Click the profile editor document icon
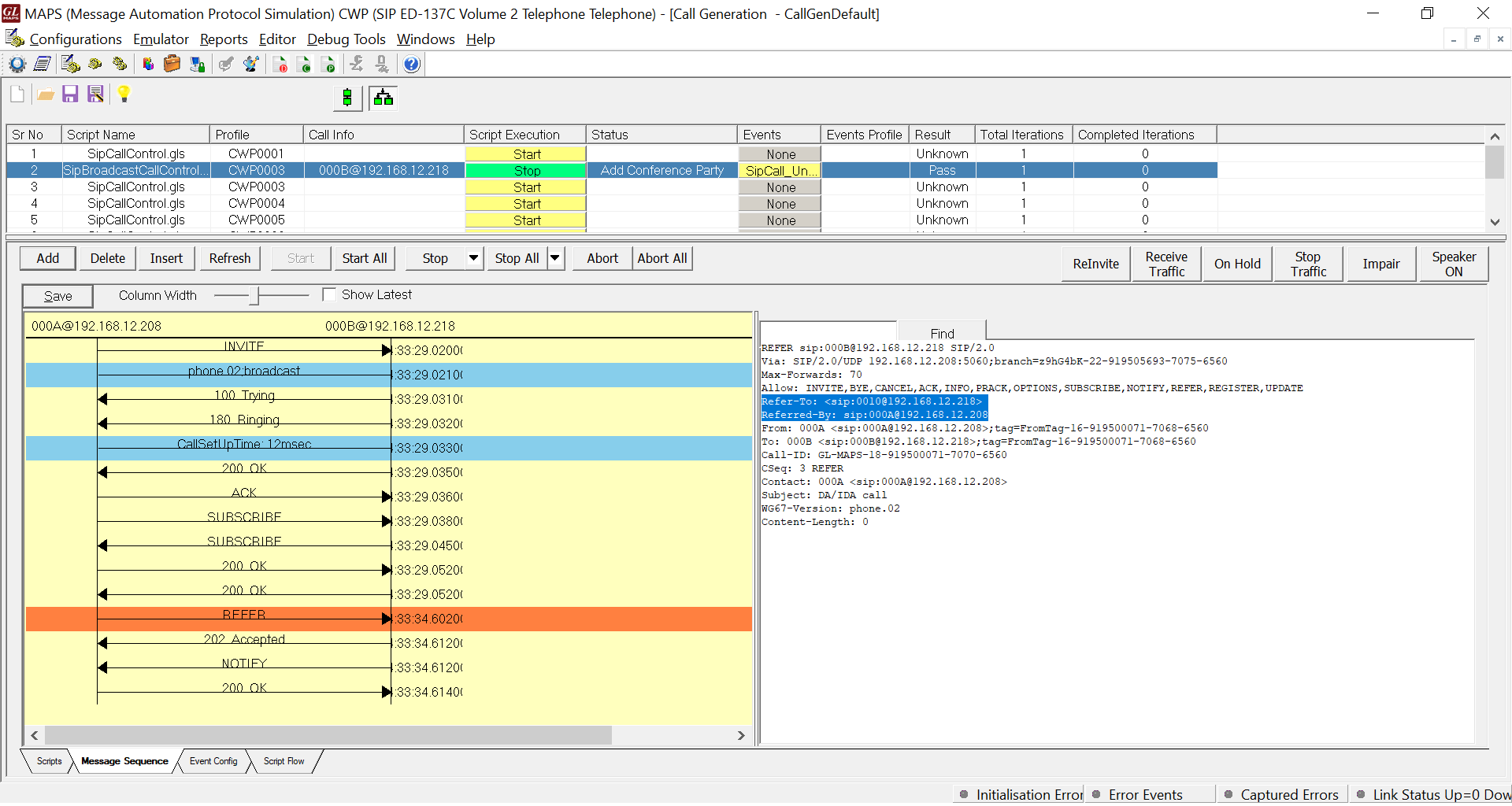The width and height of the screenshot is (1512, 806). [43, 65]
